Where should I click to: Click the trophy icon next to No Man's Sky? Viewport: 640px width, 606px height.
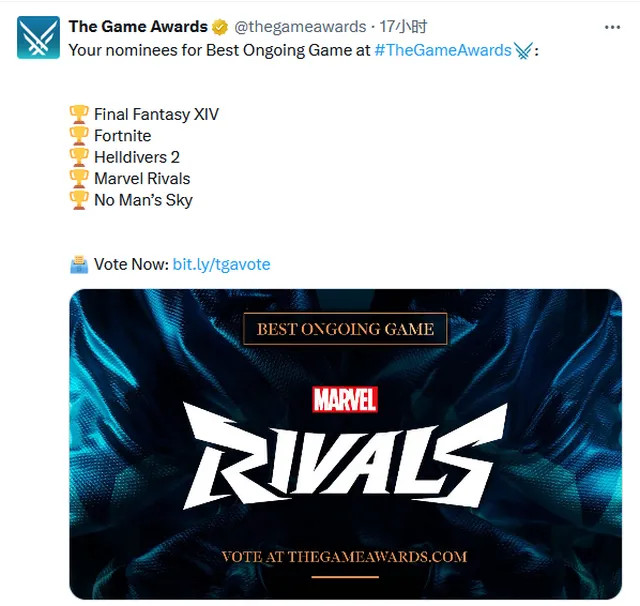(x=79, y=200)
